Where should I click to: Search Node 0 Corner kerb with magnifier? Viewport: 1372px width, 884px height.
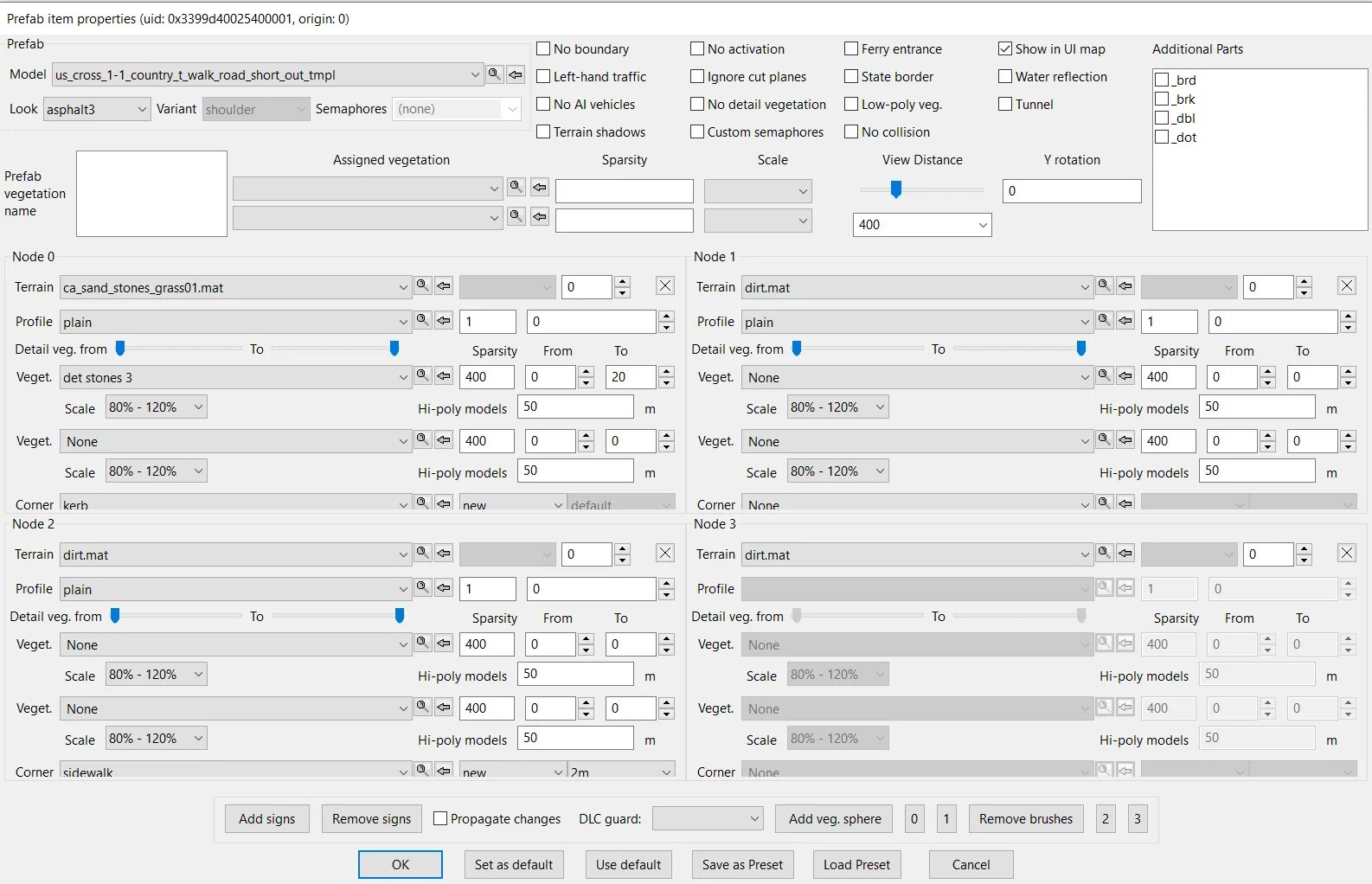pos(423,503)
